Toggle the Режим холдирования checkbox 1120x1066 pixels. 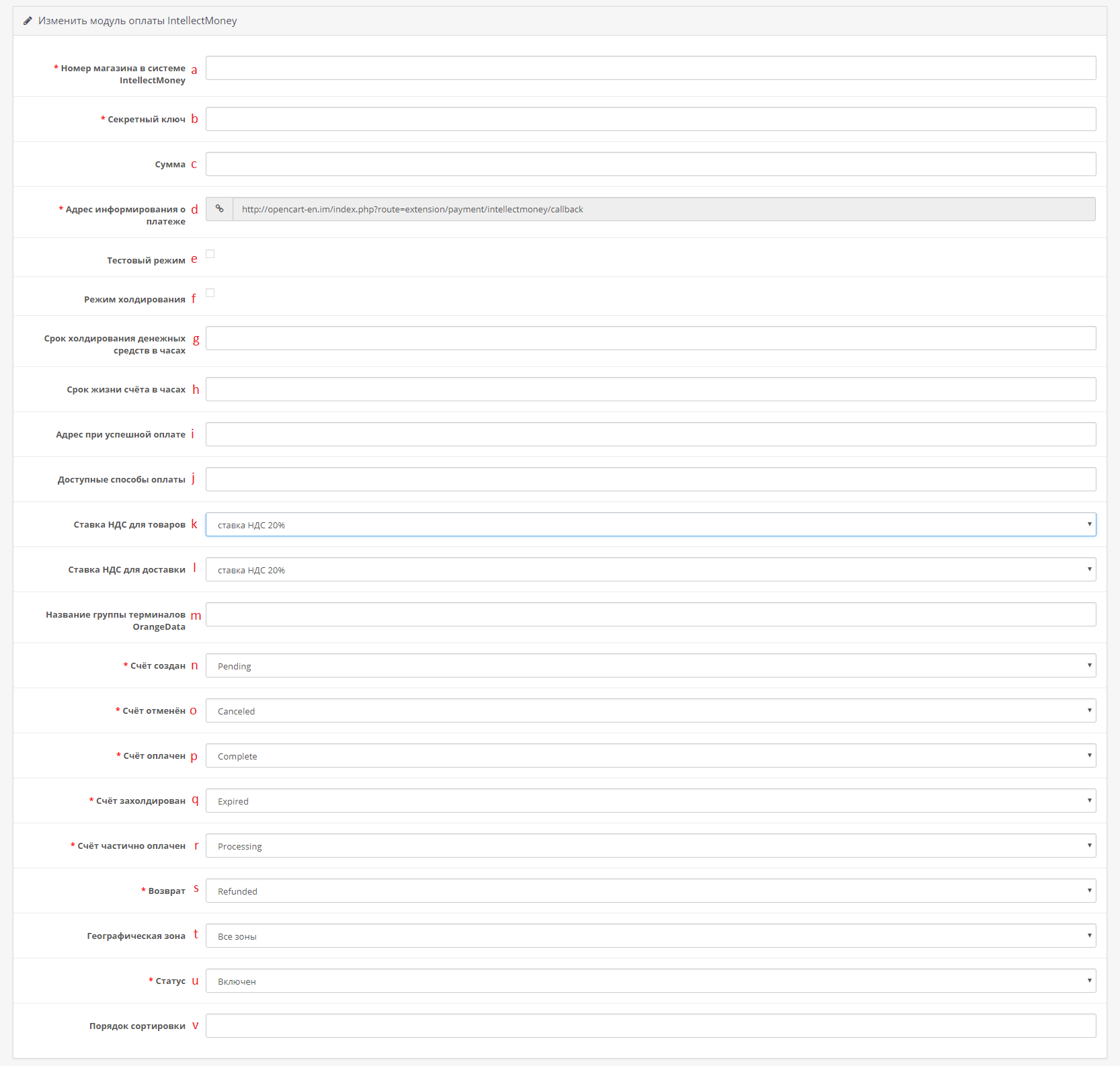(x=210, y=293)
